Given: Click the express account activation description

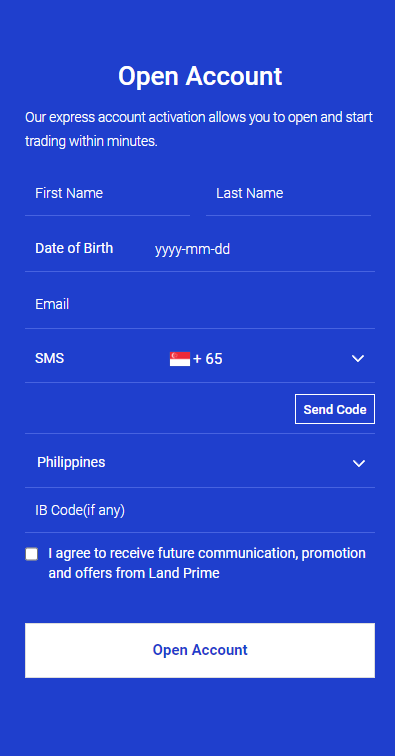Looking at the screenshot, I should [x=199, y=129].
